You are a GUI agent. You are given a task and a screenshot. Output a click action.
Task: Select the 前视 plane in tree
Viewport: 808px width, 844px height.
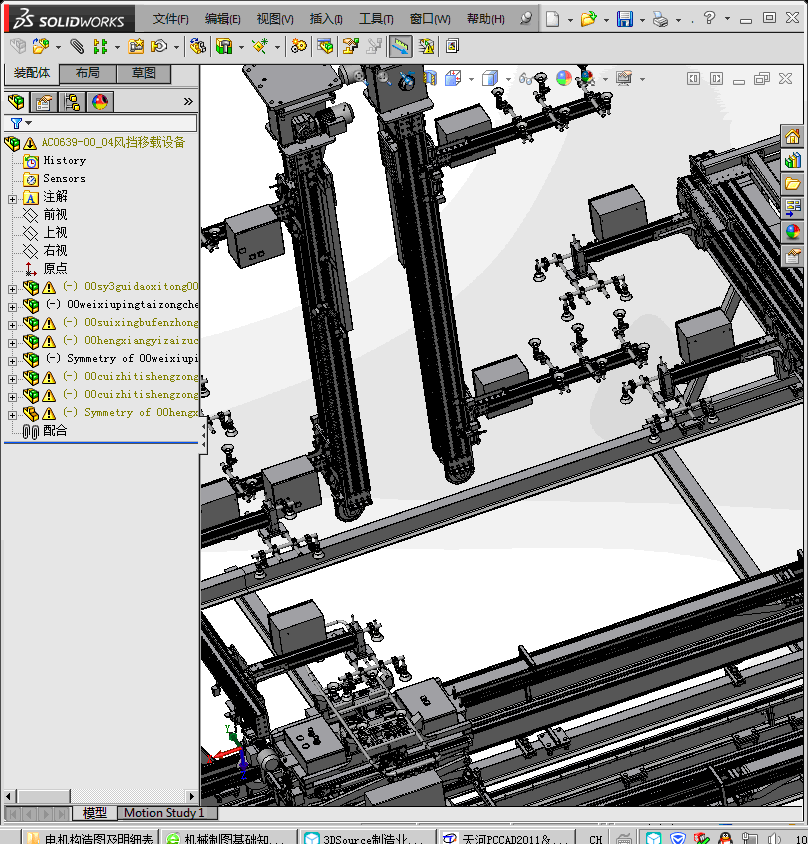pos(55,214)
